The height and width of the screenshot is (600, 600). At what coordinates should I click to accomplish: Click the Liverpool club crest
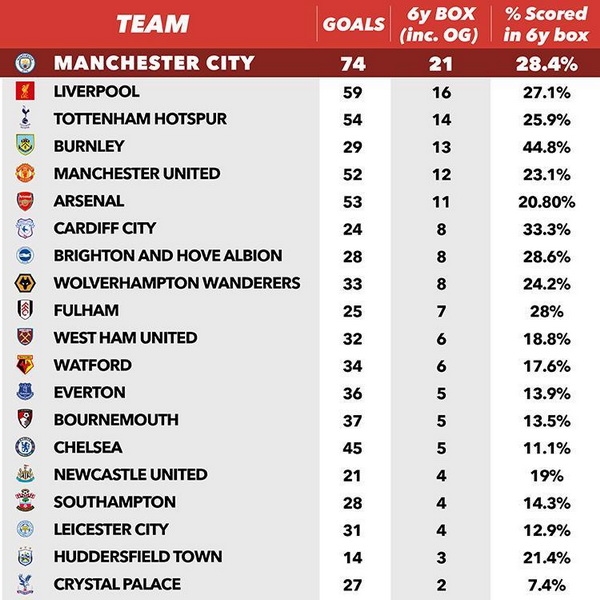coord(24,91)
